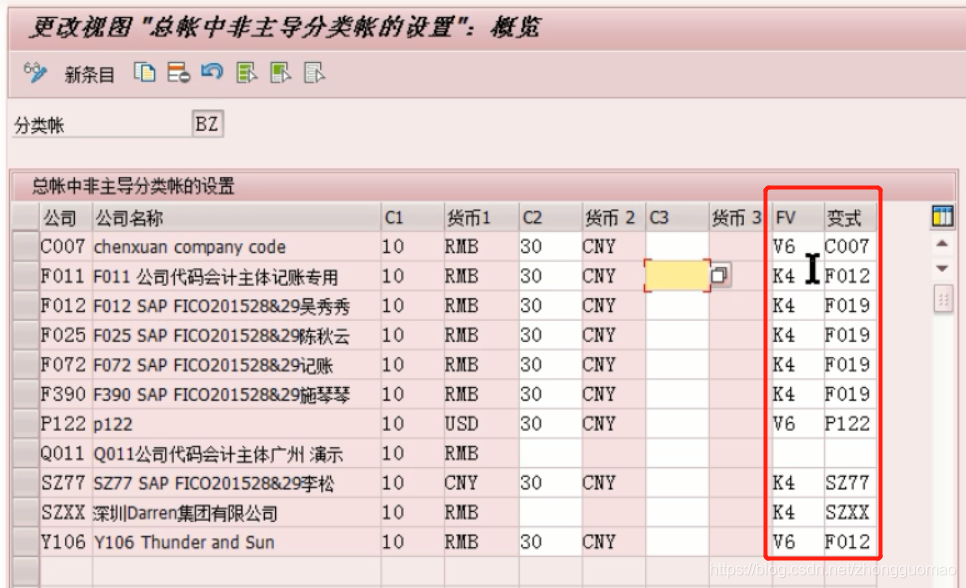This screenshot has width=966, height=588.
Task: Click the Select All toolbar icon
Action: pos(246,73)
